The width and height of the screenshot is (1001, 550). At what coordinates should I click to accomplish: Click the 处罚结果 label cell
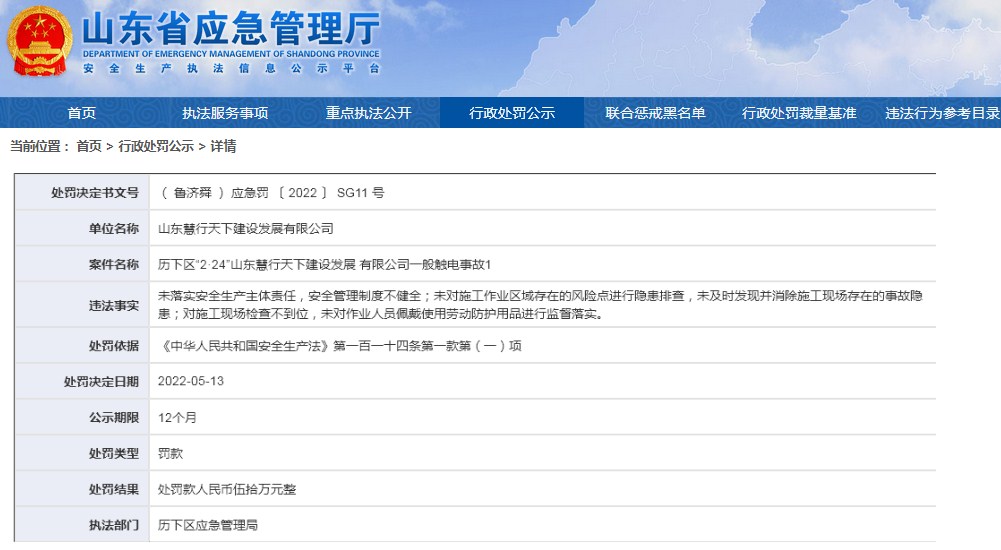(82, 489)
